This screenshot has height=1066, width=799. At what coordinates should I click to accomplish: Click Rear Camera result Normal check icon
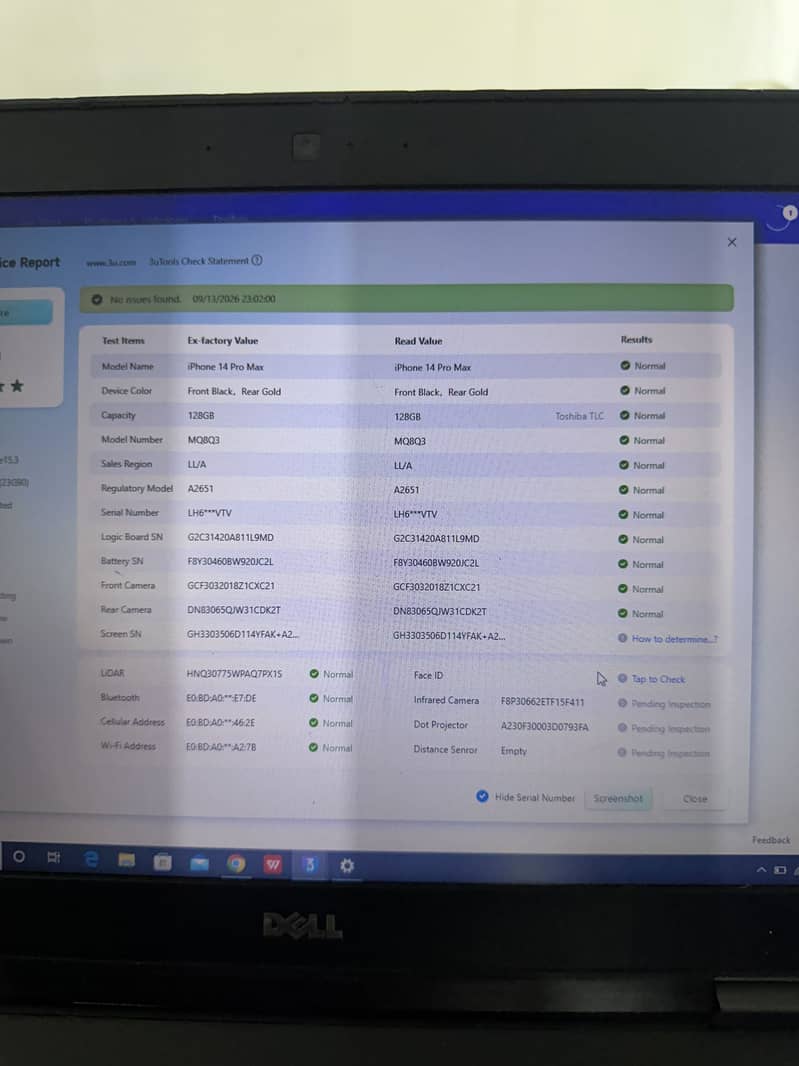(622, 613)
